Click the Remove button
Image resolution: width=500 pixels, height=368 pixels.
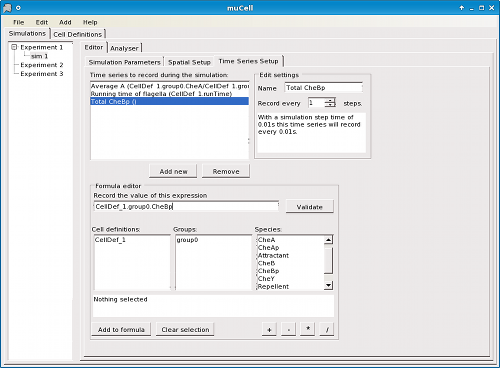click(x=226, y=171)
